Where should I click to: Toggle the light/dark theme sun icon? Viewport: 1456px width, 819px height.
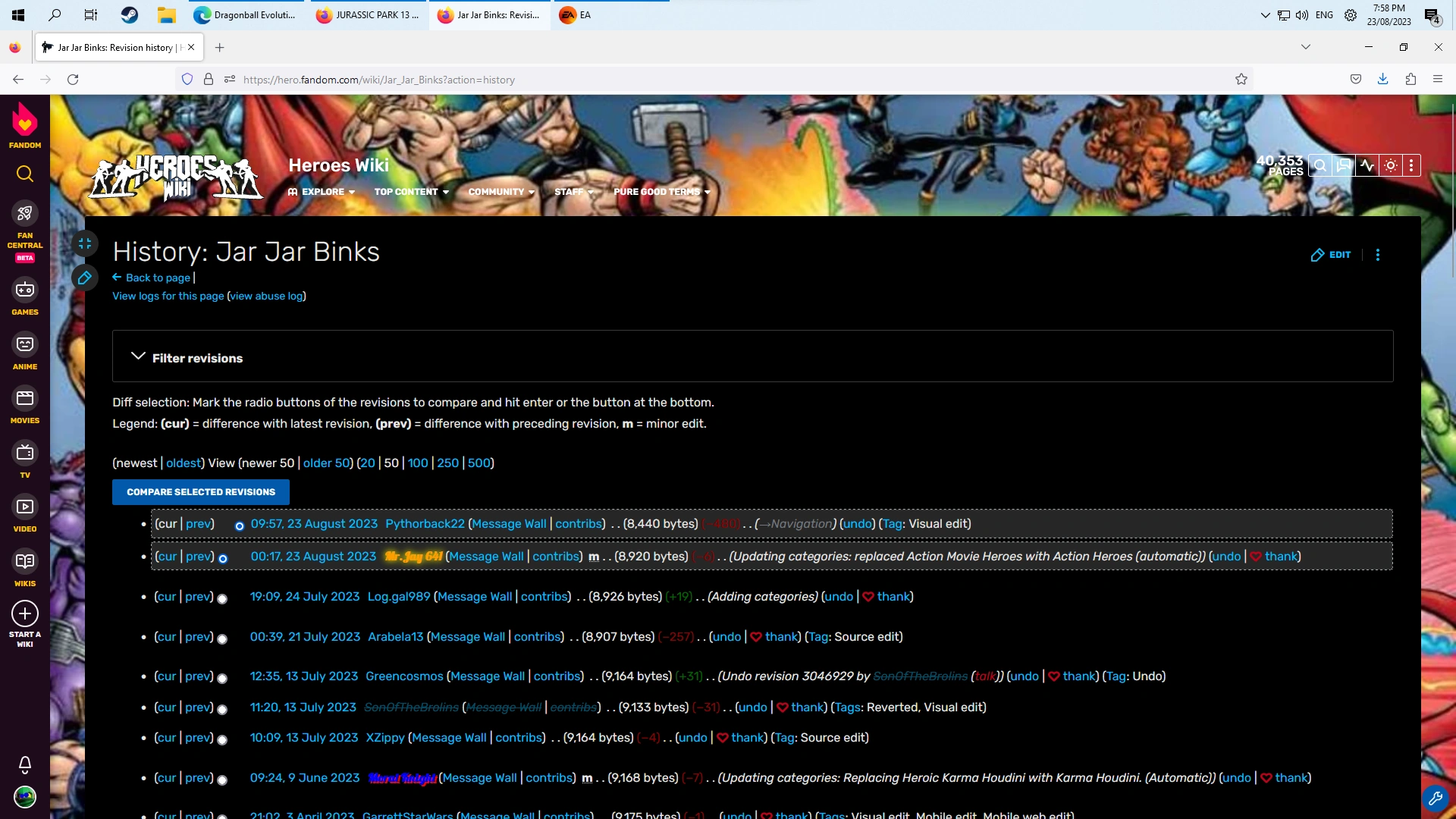pyautogui.click(x=1390, y=165)
